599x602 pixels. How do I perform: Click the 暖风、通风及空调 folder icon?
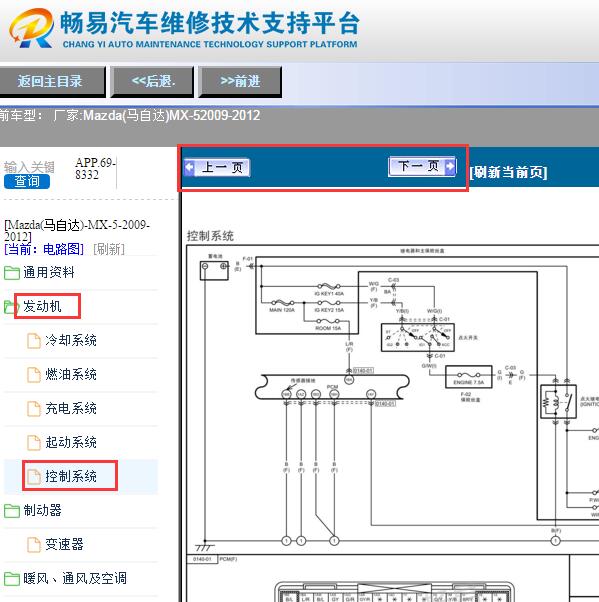(12, 579)
